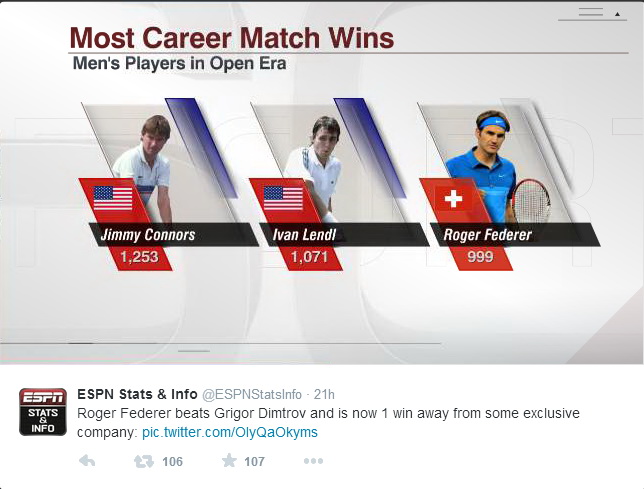Open the pic.twitter.com/OlyQaOkyms link
Screen dimensions: 644x489
coord(230,432)
